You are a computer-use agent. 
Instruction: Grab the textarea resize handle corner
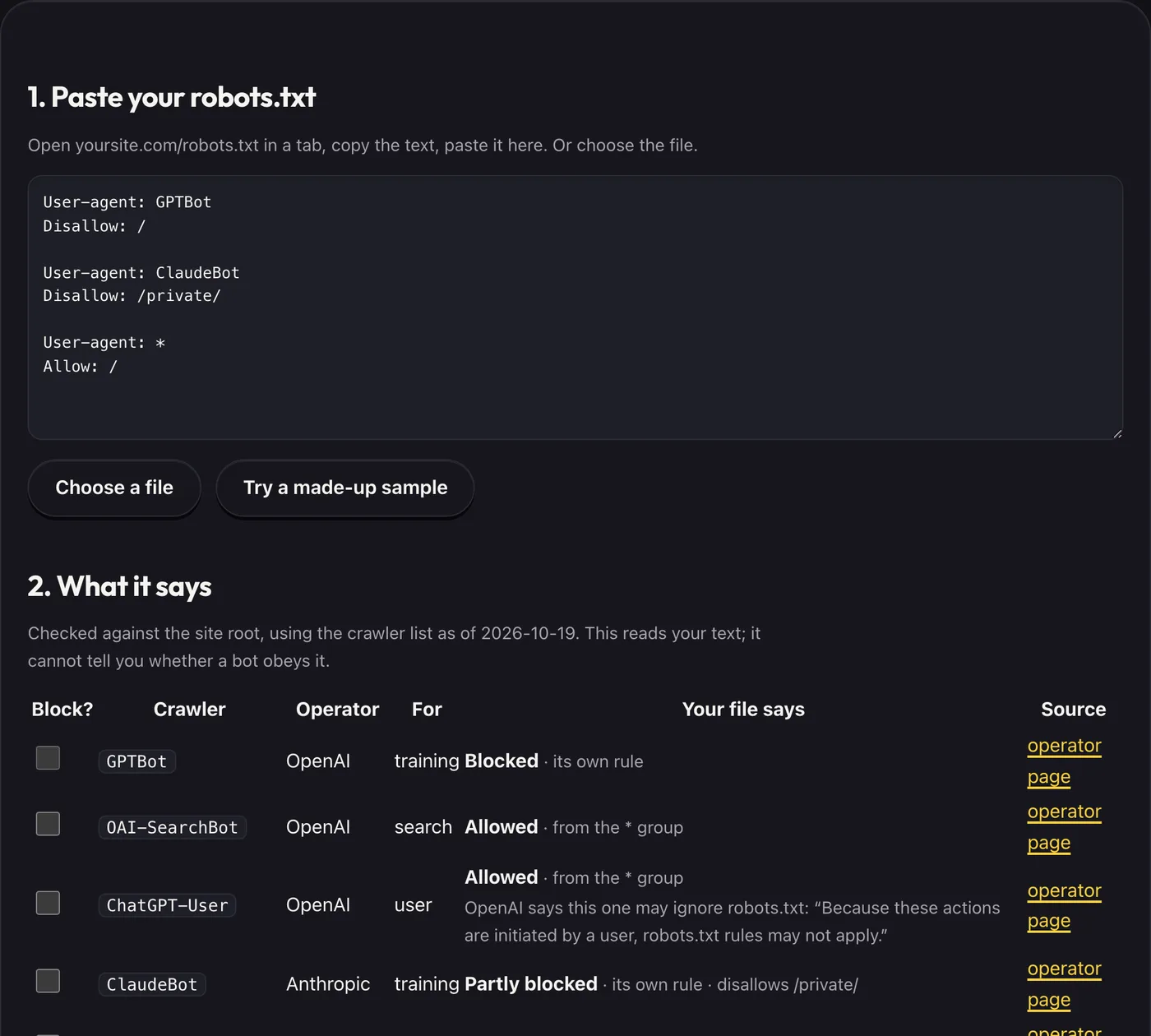coord(1116,433)
